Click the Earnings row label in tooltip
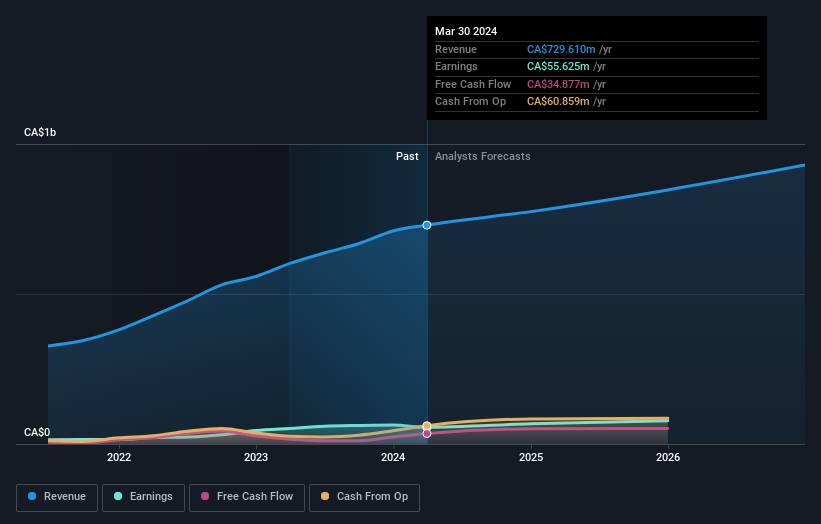821x524 pixels. (x=457, y=66)
